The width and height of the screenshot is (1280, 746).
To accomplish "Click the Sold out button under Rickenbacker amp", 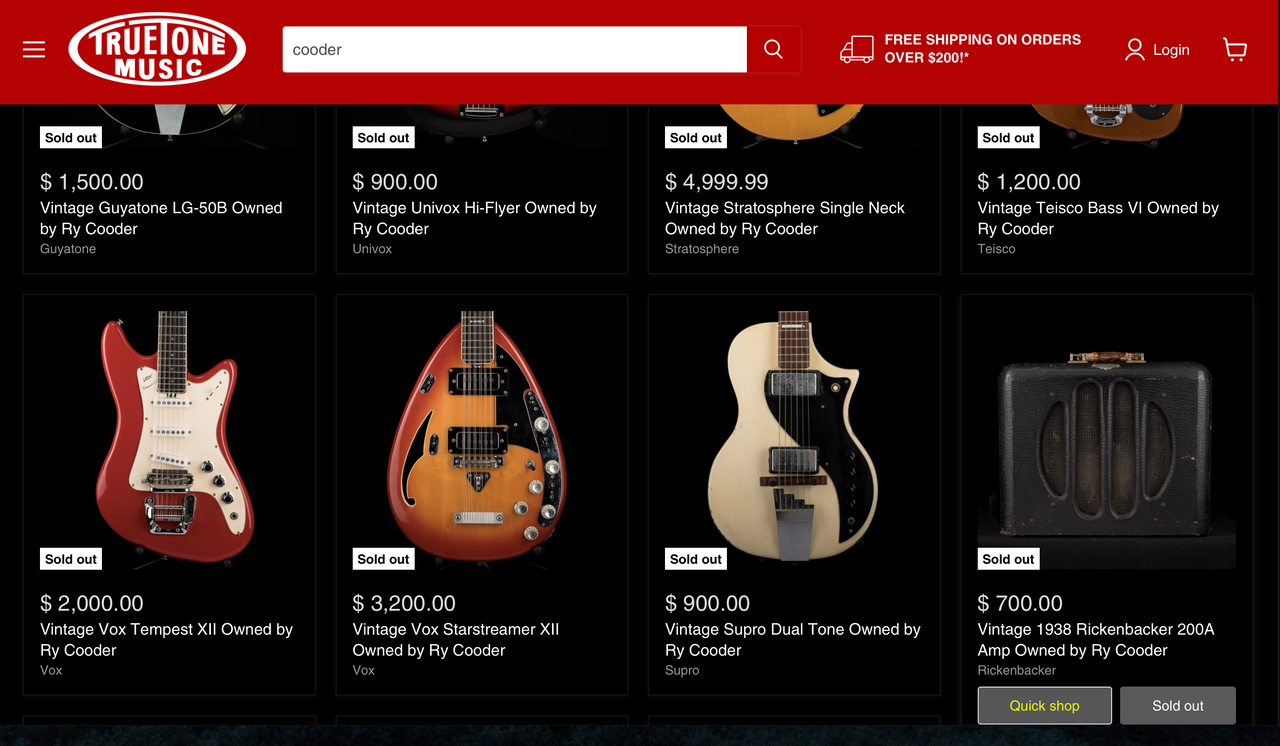I will (x=1178, y=706).
